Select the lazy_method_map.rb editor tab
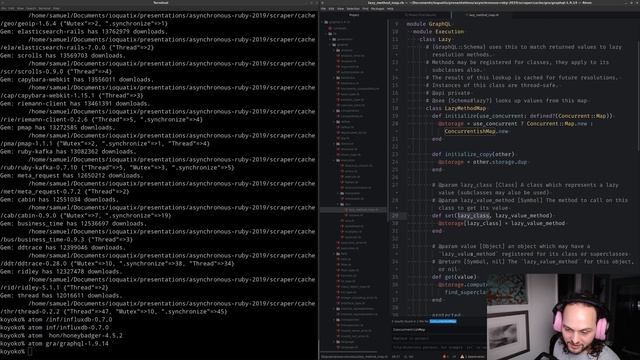This screenshot has width=640, height=360. 484,15
